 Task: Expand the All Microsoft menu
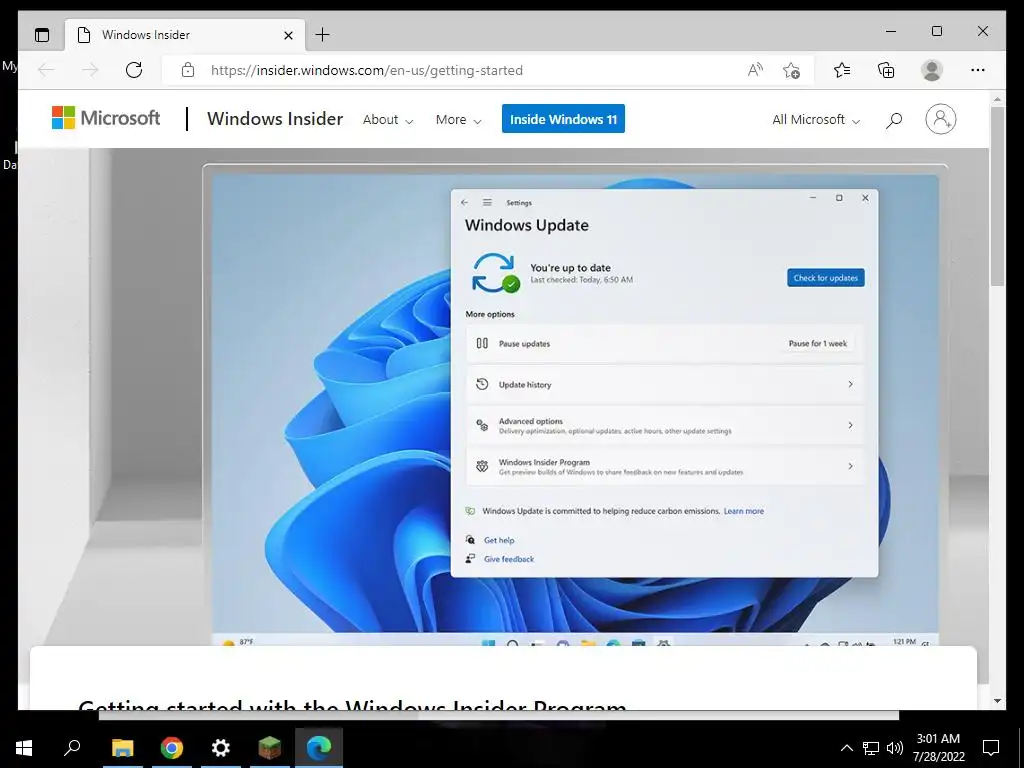tap(816, 120)
